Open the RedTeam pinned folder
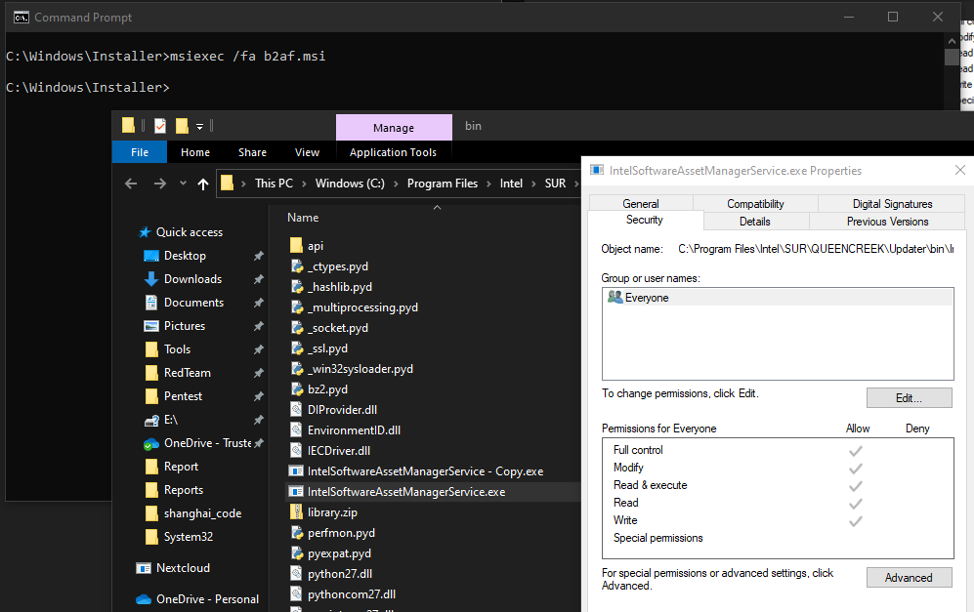The image size is (974, 612). click(x=187, y=373)
